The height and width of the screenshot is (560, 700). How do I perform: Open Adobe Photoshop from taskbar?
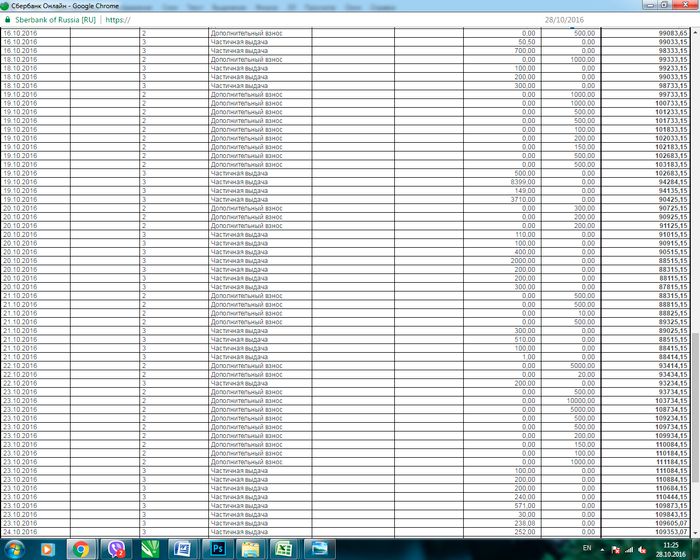click(217, 549)
